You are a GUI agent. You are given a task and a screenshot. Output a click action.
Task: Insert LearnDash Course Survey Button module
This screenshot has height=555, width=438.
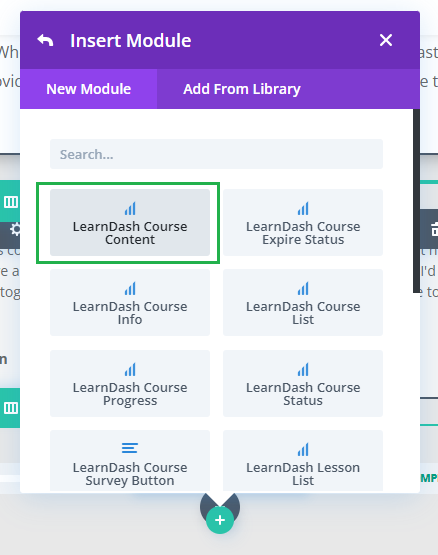pyautogui.click(x=130, y=460)
